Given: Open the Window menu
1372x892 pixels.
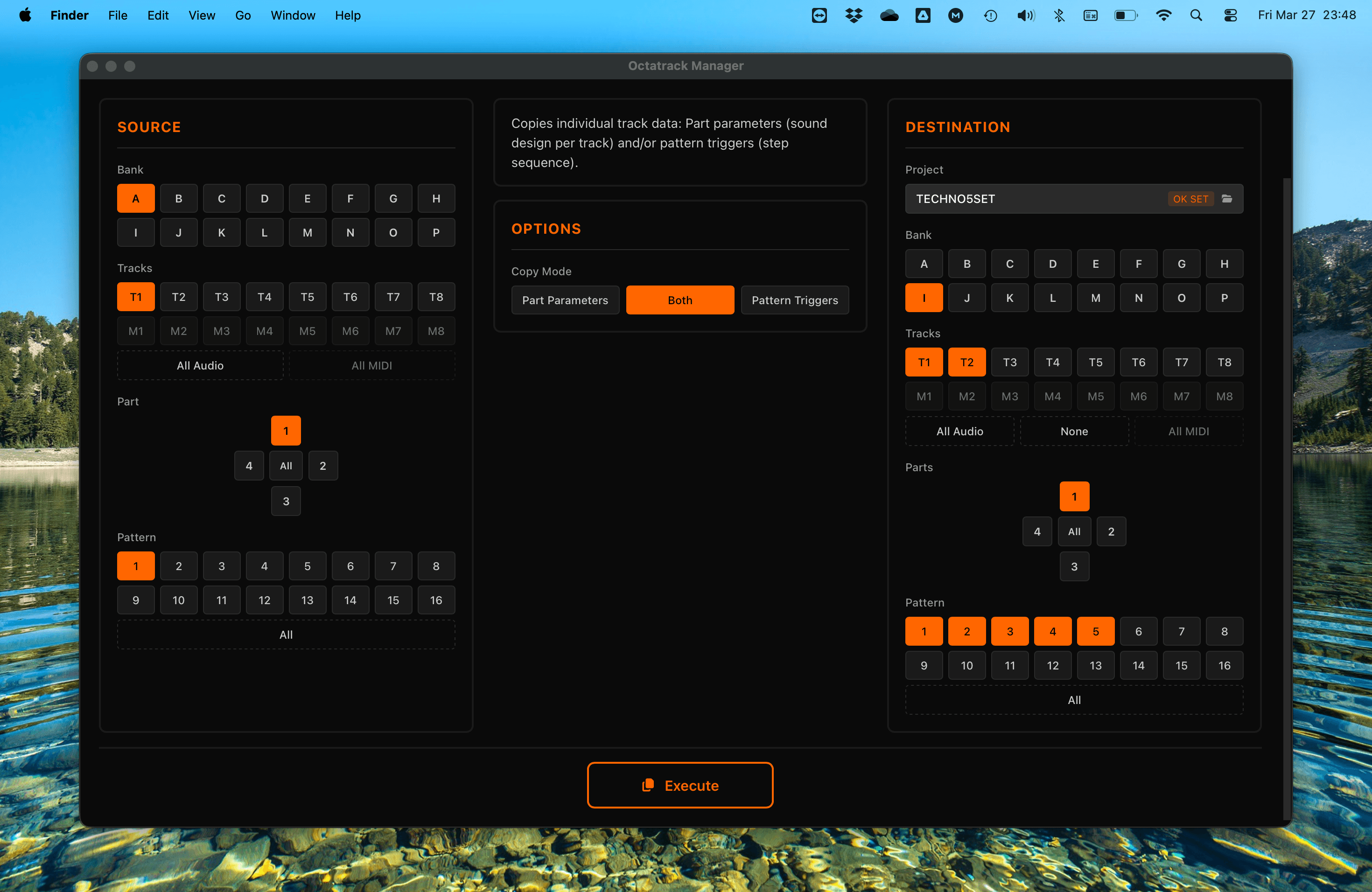Looking at the screenshot, I should pos(293,15).
